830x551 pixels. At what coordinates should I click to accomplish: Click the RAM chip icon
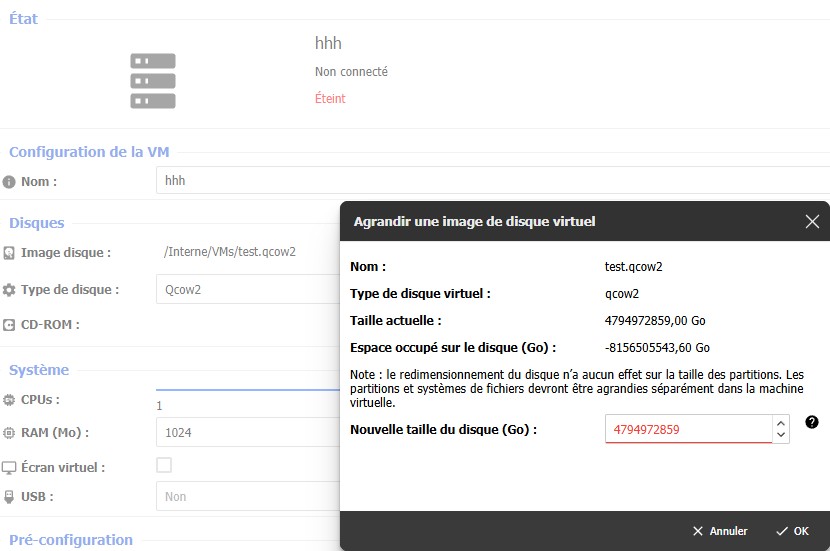click(x=9, y=433)
